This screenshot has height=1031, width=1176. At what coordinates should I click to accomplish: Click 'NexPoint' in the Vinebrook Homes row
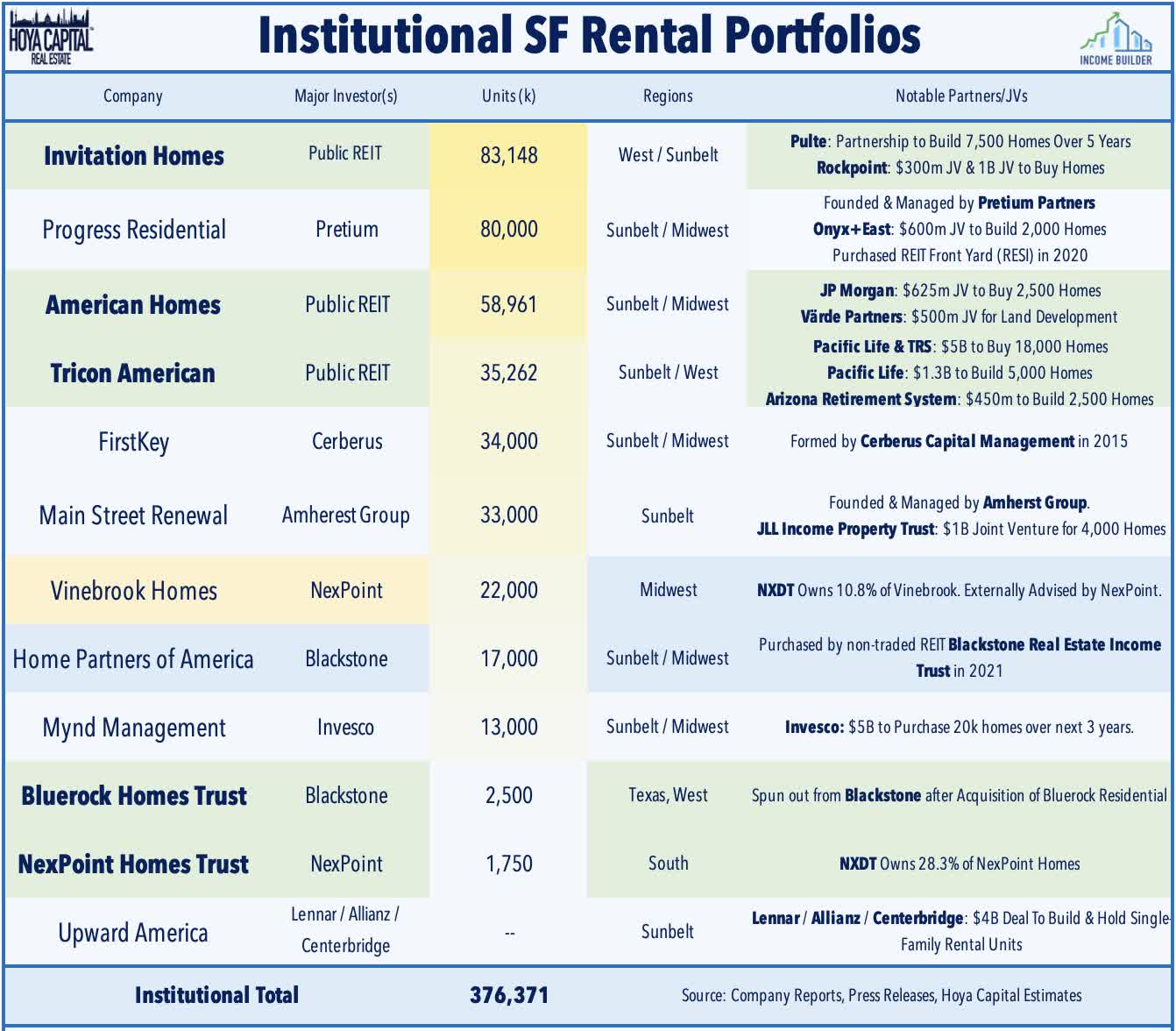coord(346,590)
